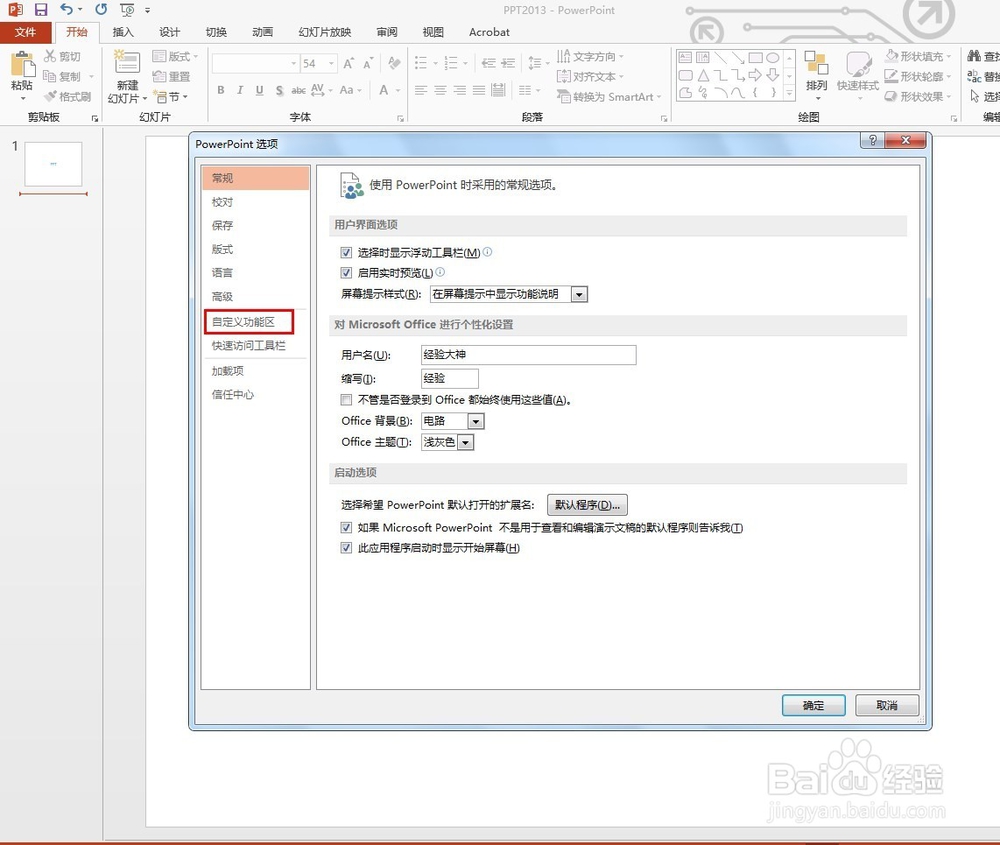Screen dimensions: 1000x845
Task: Click the 默认程序 button
Action: click(x=587, y=505)
